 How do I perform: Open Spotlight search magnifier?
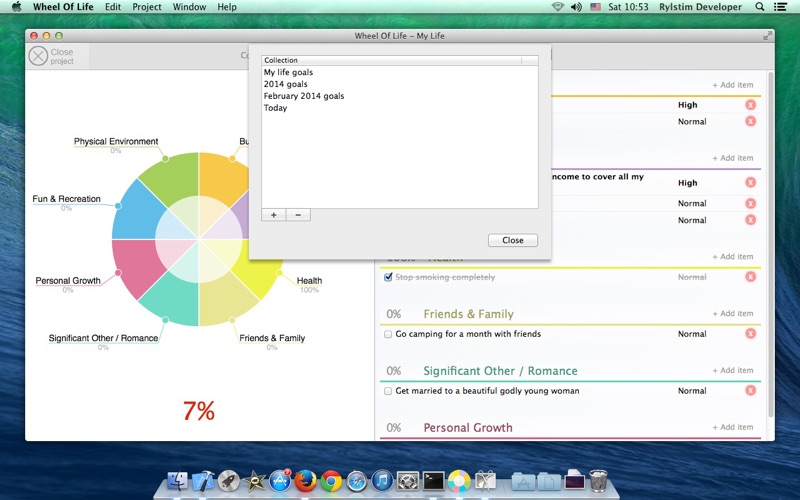(760, 7)
